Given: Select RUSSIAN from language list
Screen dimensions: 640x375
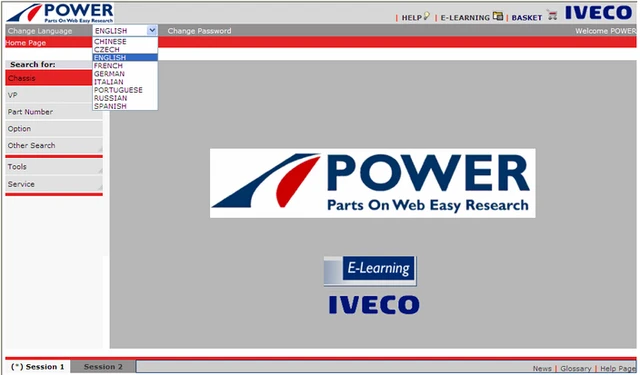Looking at the screenshot, I should pyautogui.click(x=125, y=98).
